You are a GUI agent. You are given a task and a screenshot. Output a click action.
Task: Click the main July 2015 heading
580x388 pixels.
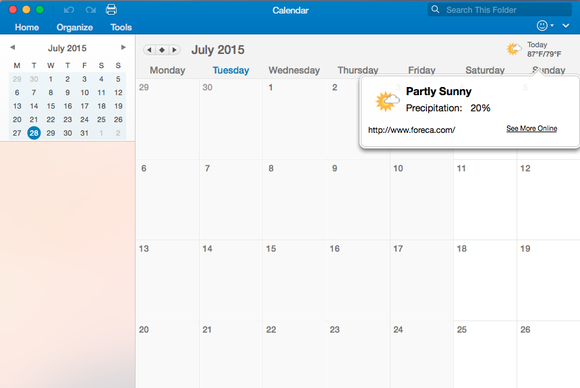(x=218, y=50)
